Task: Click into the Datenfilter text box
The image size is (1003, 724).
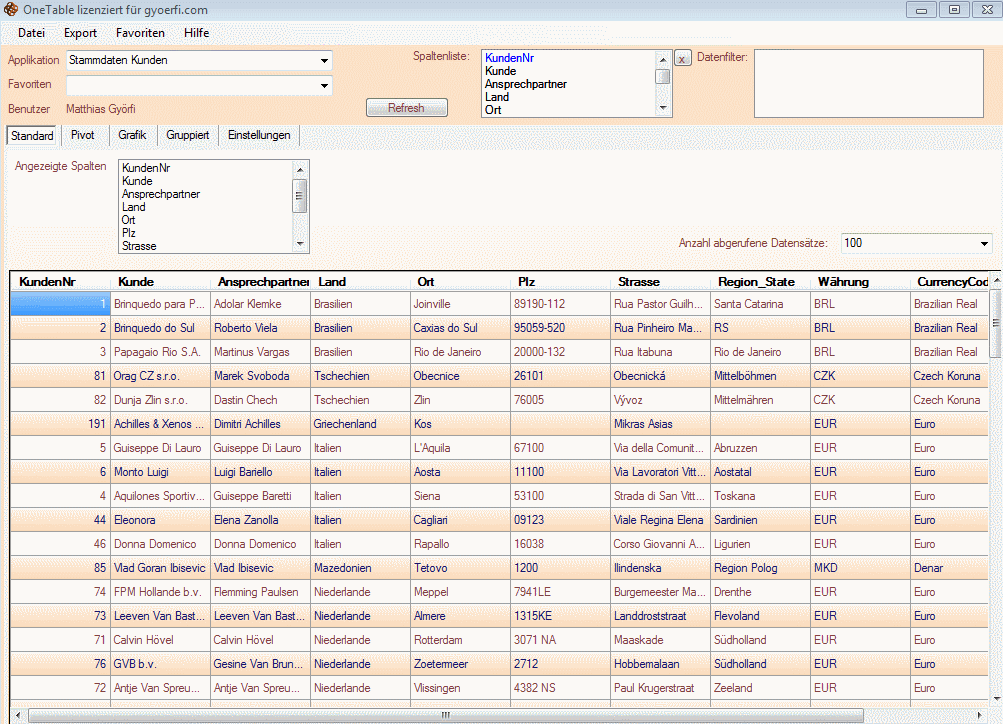Action: tap(867, 84)
